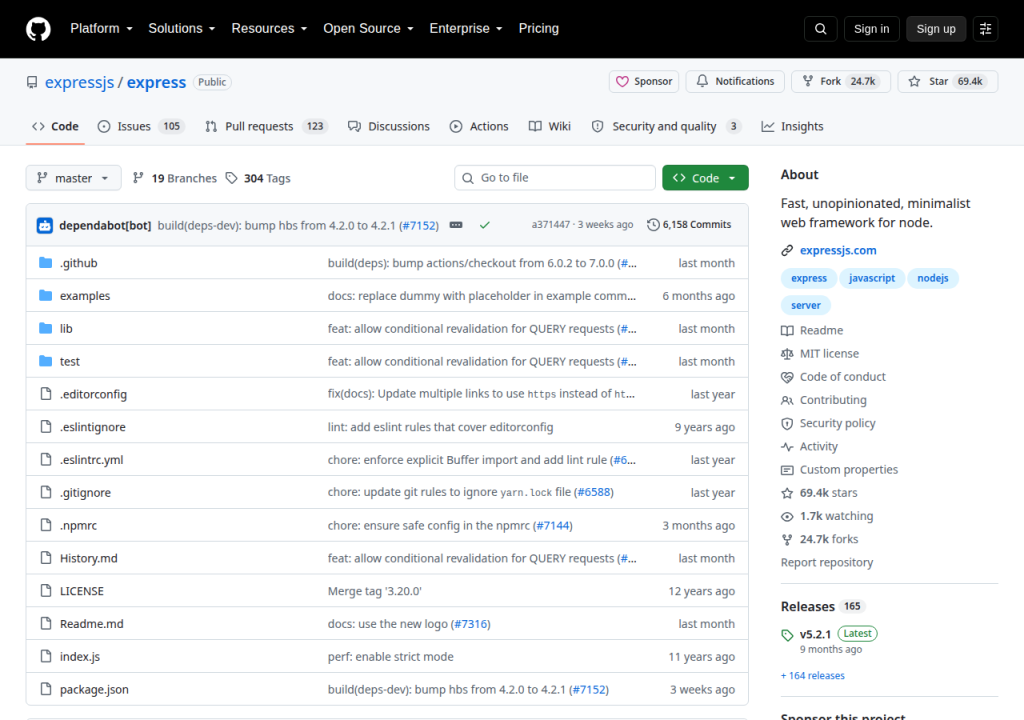The image size is (1024, 720).
Task: Expand the Resources menu
Action: [x=269, y=28]
